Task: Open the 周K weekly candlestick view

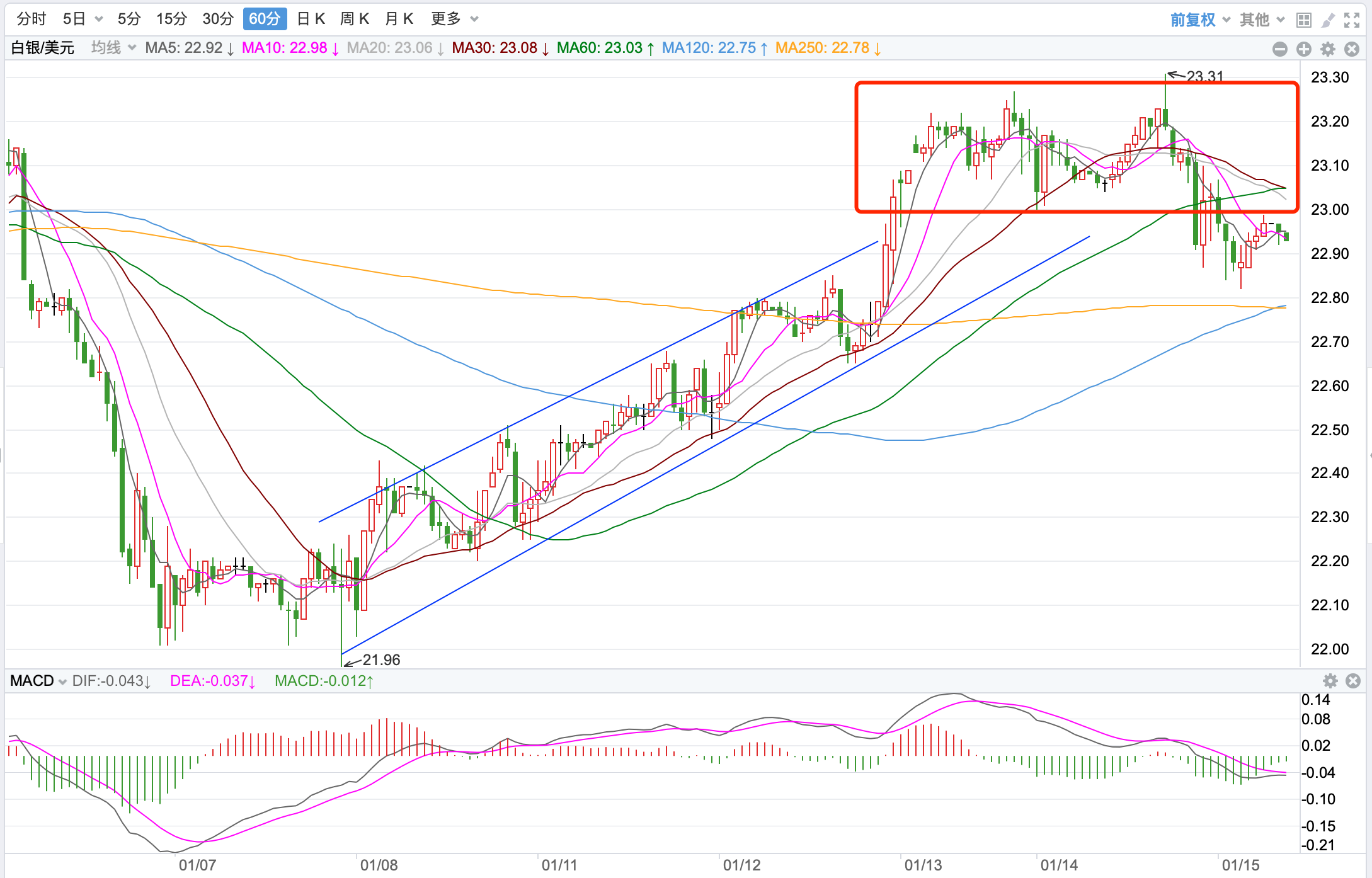Action: (355, 19)
